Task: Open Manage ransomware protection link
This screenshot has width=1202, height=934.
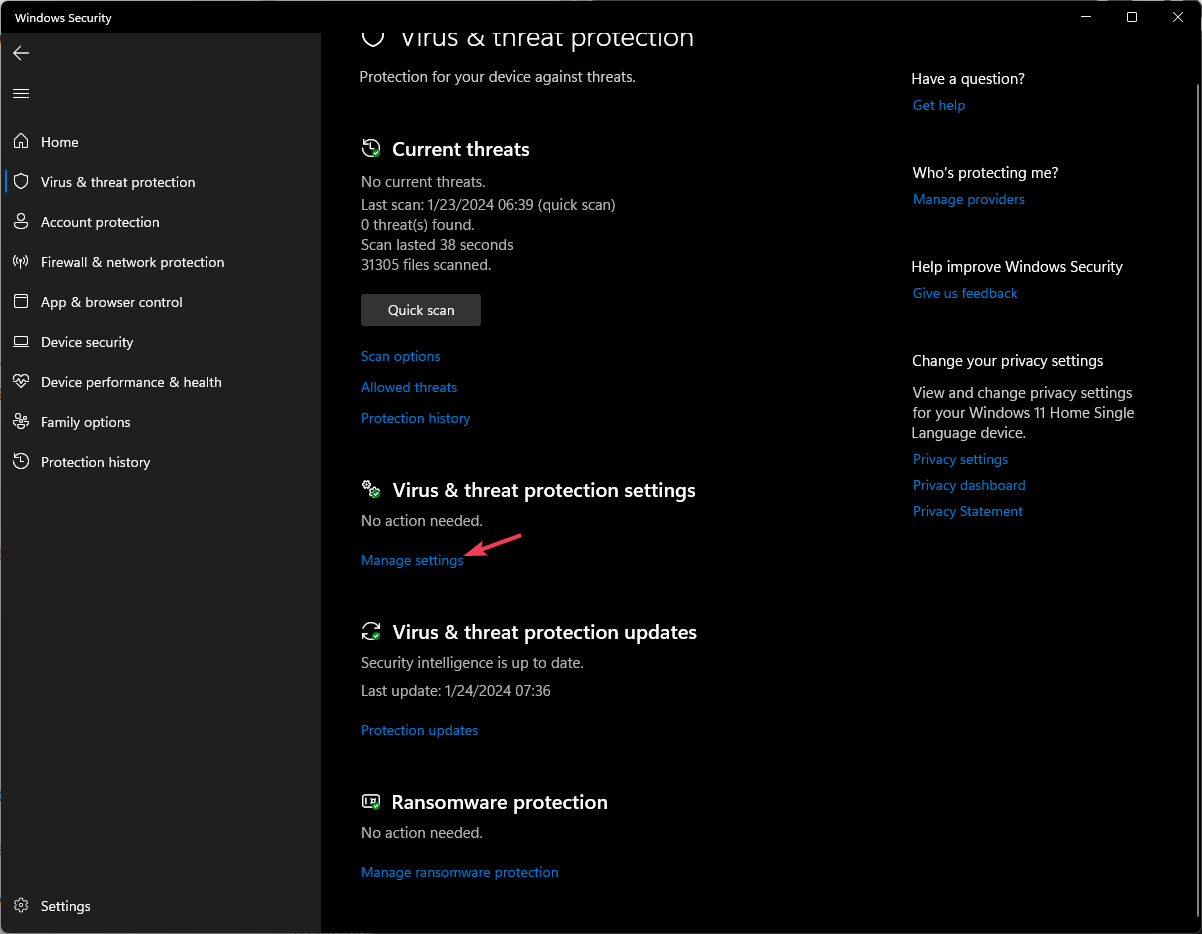Action: [x=459, y=872]
